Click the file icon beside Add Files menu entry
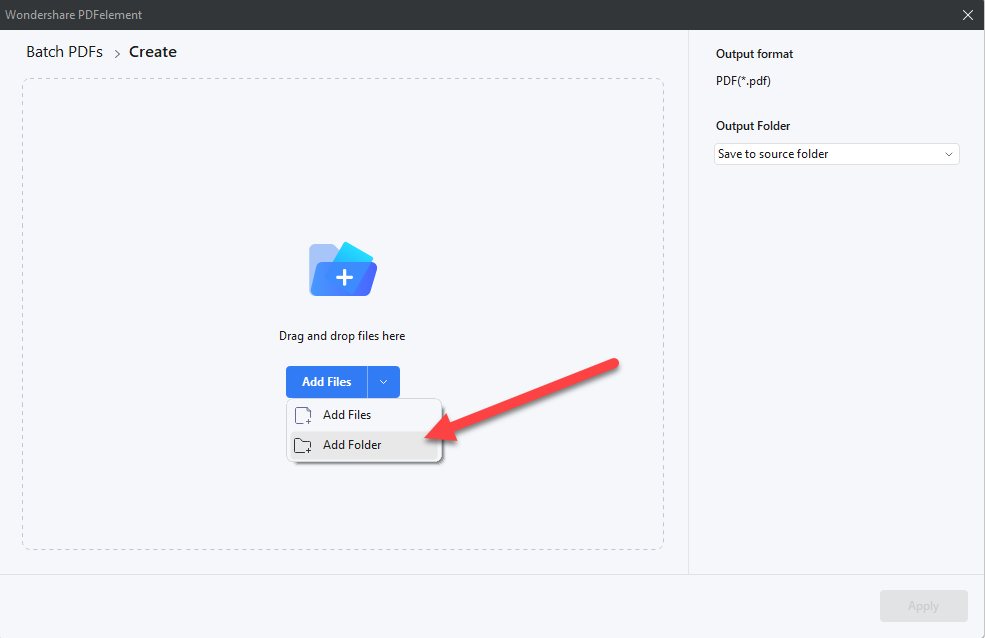The image size is (985, 638). click(x=303, y=415)
